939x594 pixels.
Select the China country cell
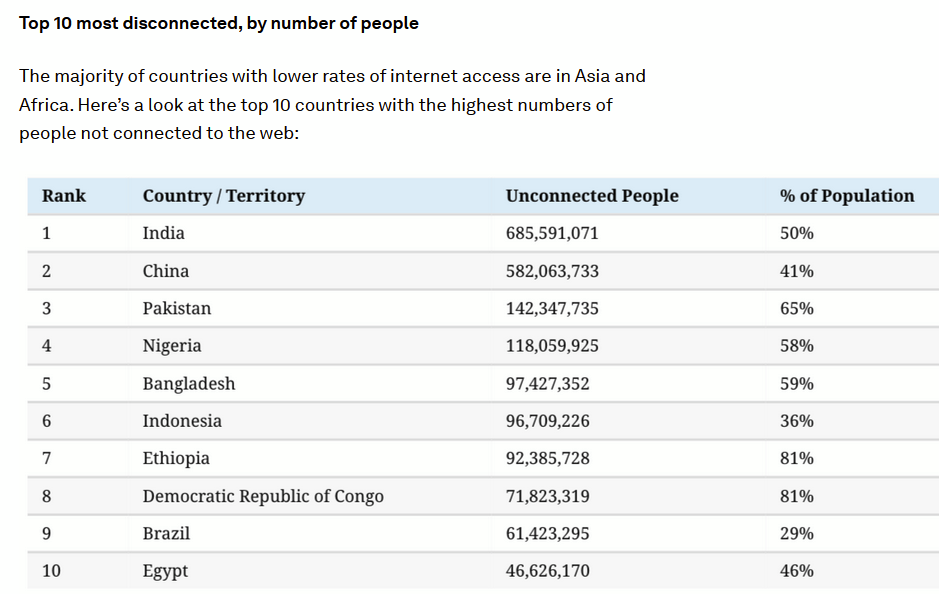point(166,271)
